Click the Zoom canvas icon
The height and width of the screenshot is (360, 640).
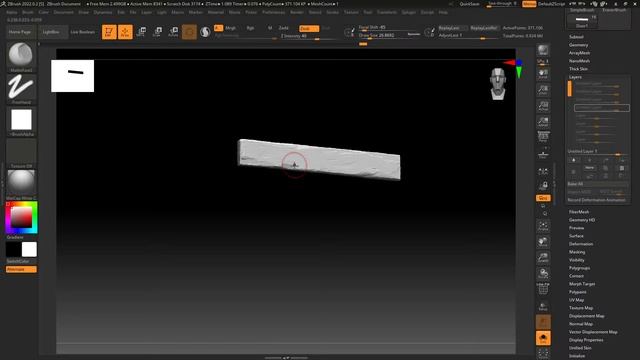pyautogui.click(x=543, y=90)
